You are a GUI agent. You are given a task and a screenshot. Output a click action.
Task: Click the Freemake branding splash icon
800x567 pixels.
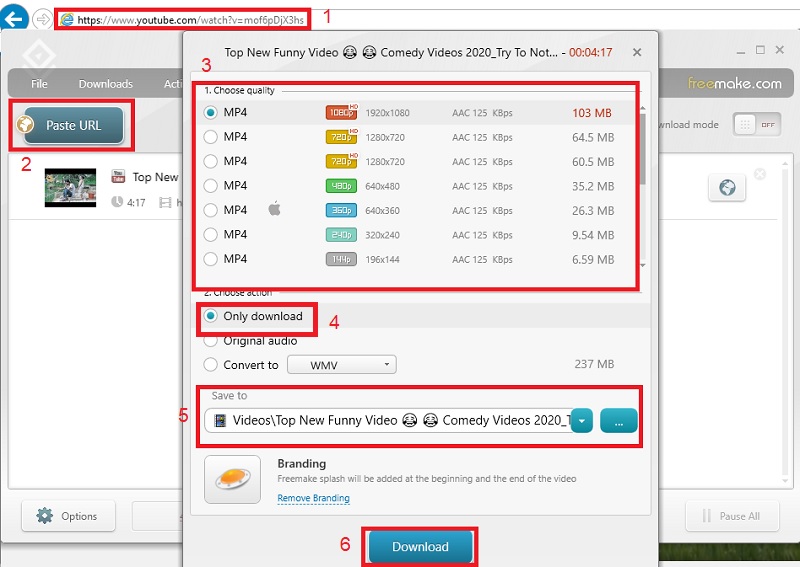[x=233, y=479]
